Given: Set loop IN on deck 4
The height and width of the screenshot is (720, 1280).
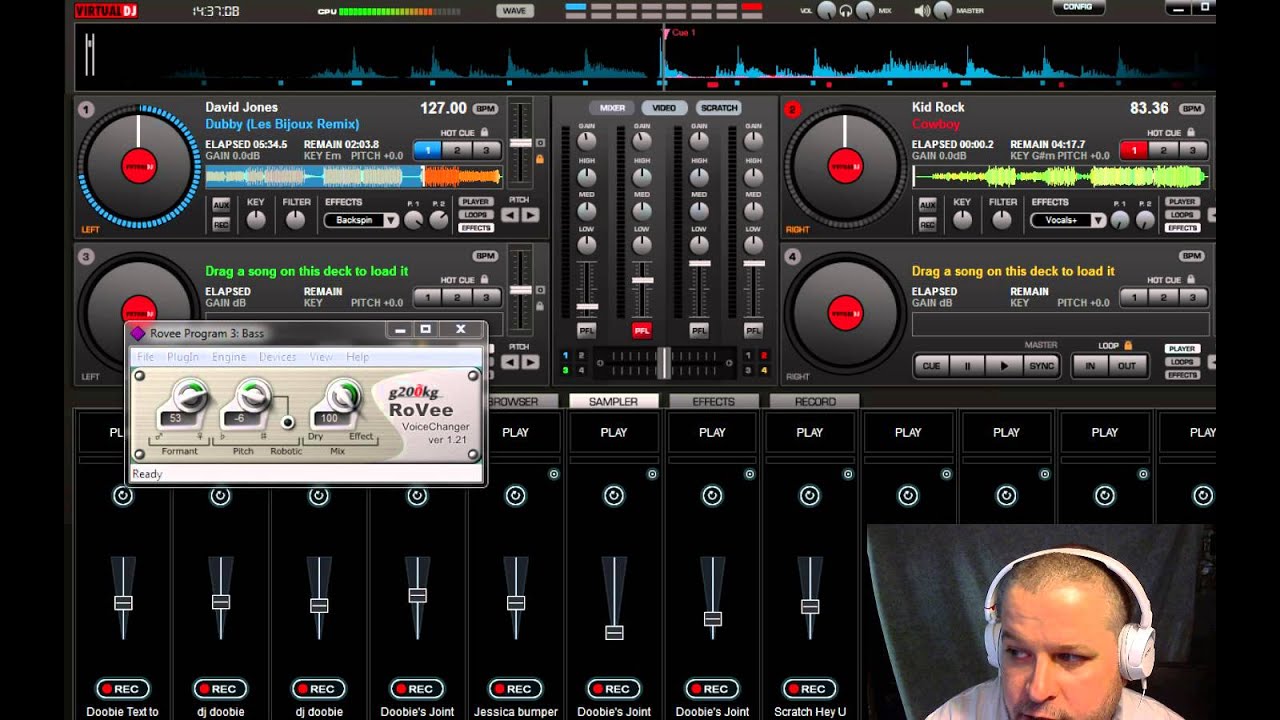Looking at the screenshot, I should [1090, 366].
